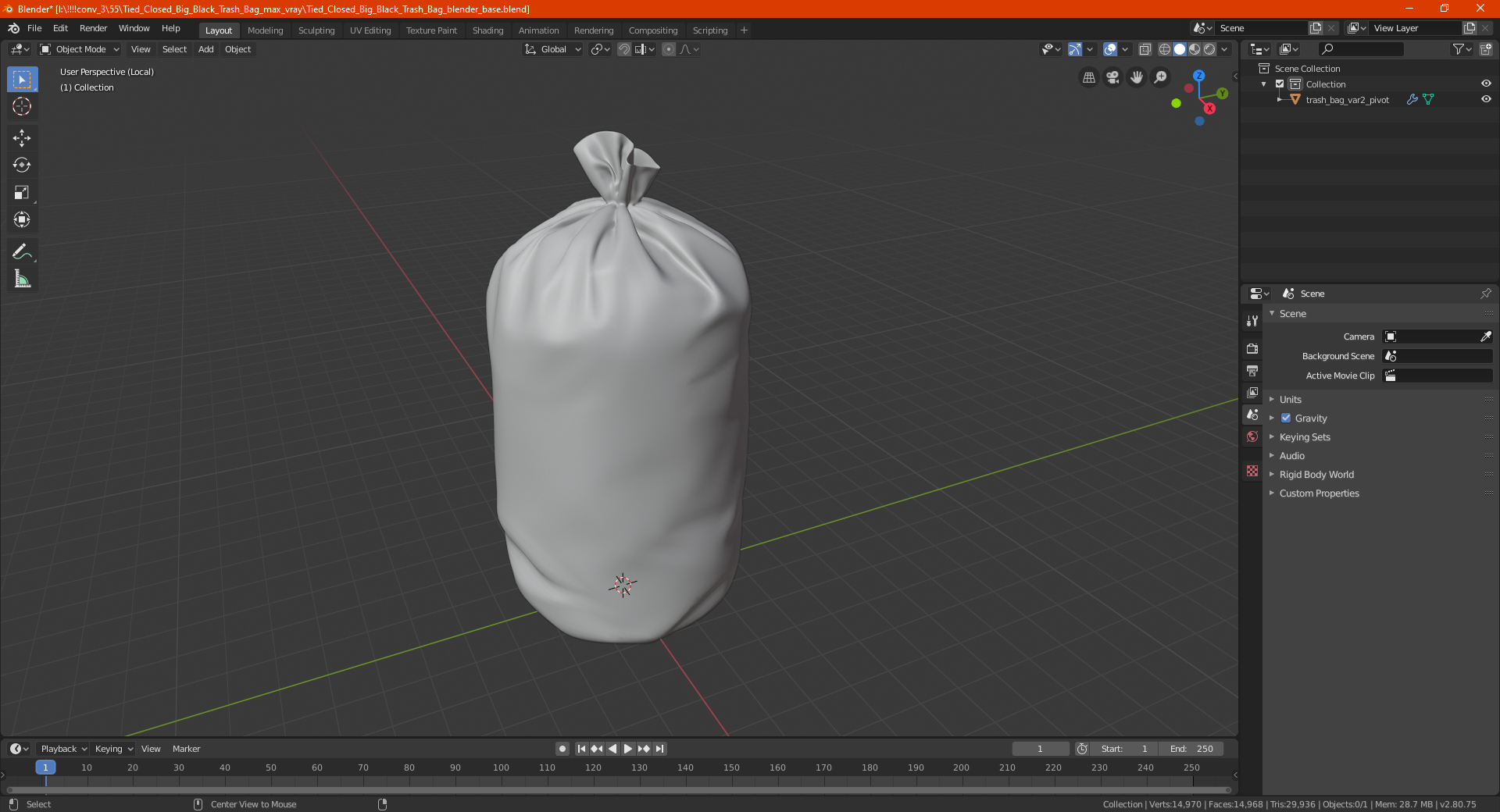Select the Select Box tool

pyautogui.click(x=22, y=80)
